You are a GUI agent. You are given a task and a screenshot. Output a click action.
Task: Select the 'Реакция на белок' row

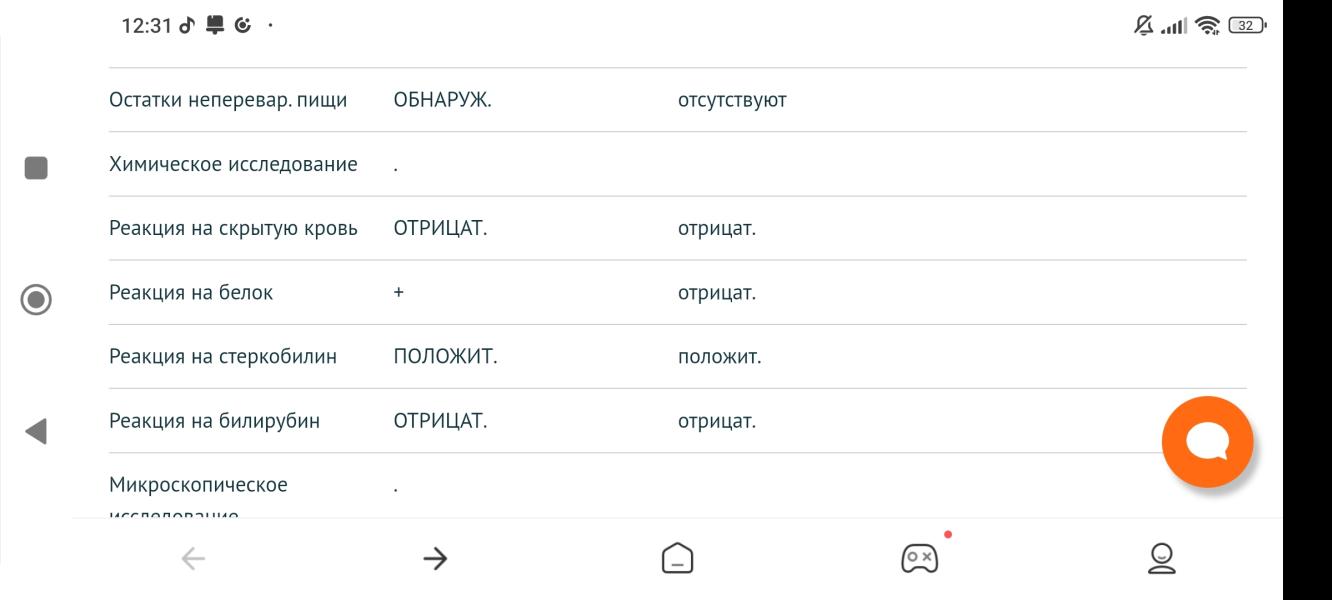point(191,293)
